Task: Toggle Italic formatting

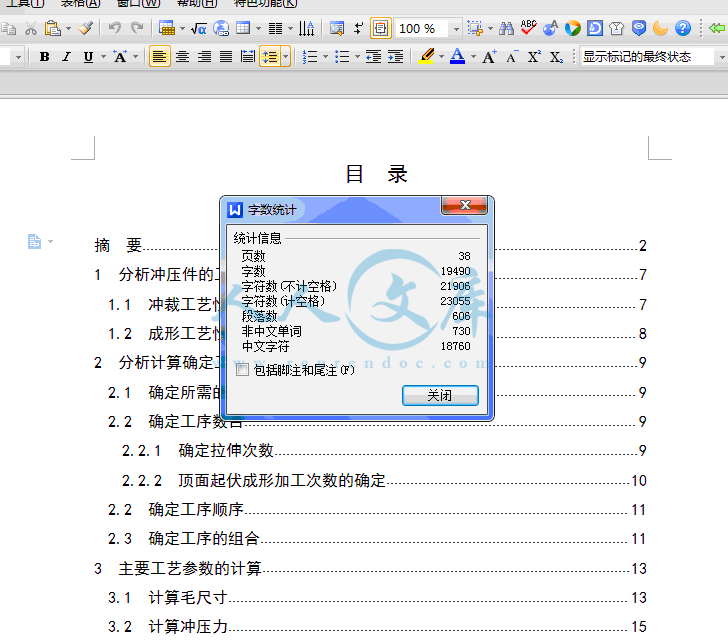Action: (x=66, y=57)
